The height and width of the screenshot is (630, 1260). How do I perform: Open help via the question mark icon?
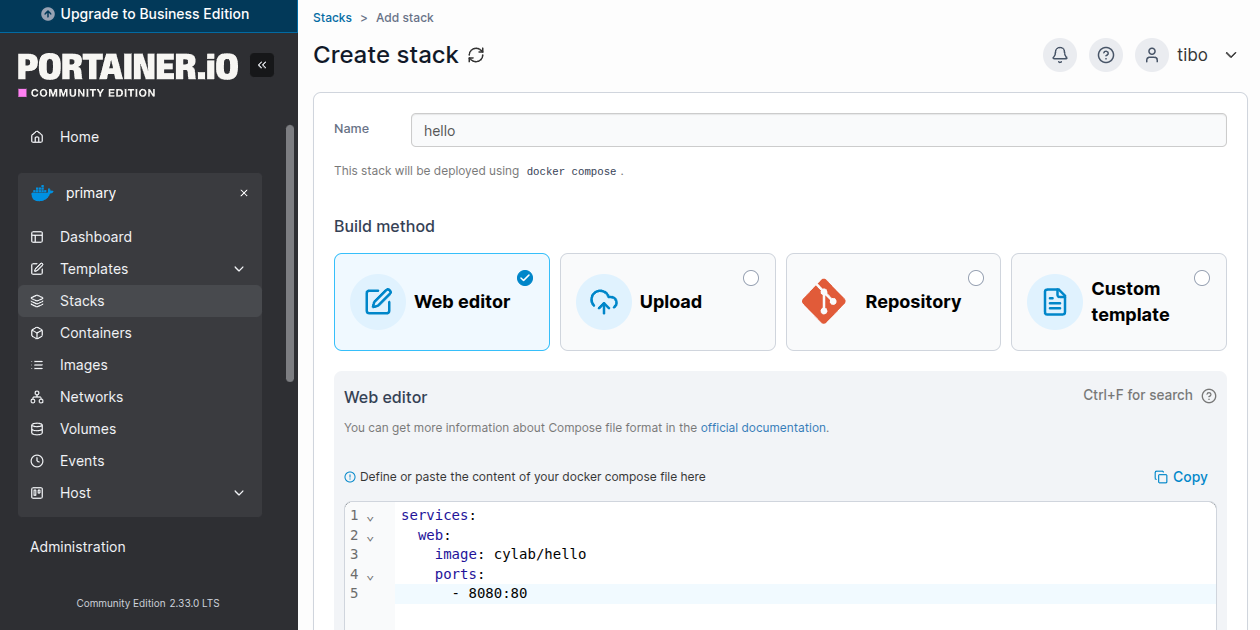(x=1106, y=55)
